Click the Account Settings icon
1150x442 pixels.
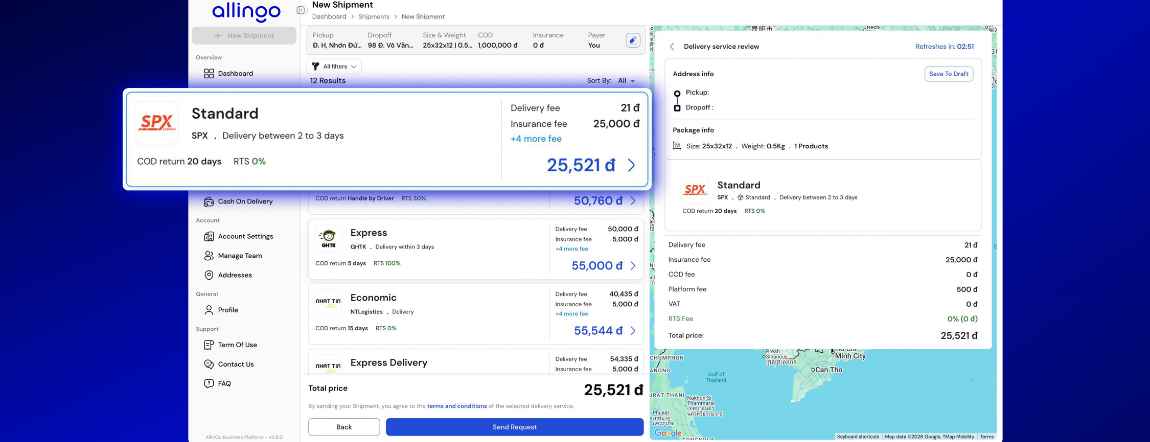208,237
